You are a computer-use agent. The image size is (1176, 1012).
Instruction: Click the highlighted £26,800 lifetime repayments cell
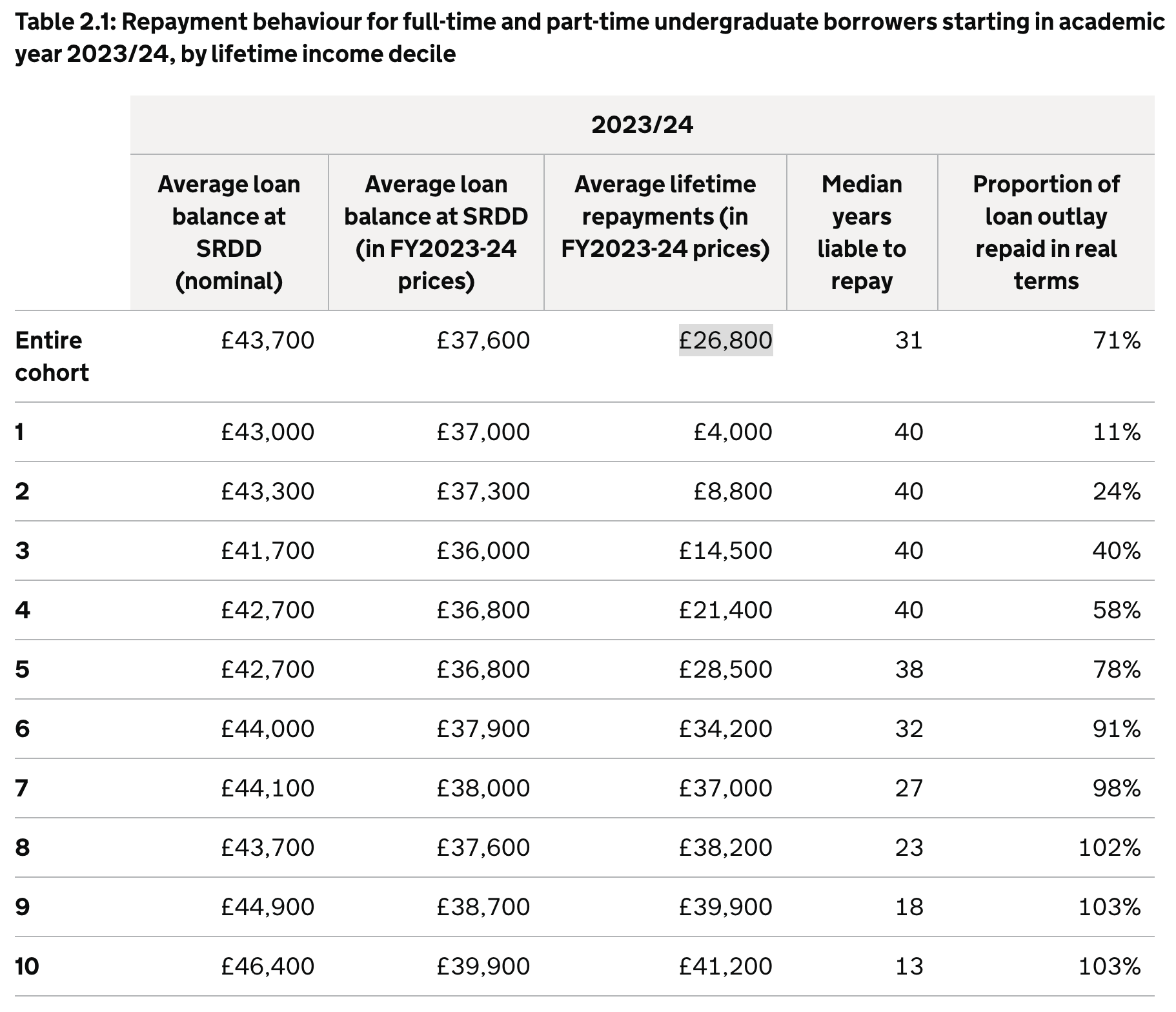click(725, 340)
